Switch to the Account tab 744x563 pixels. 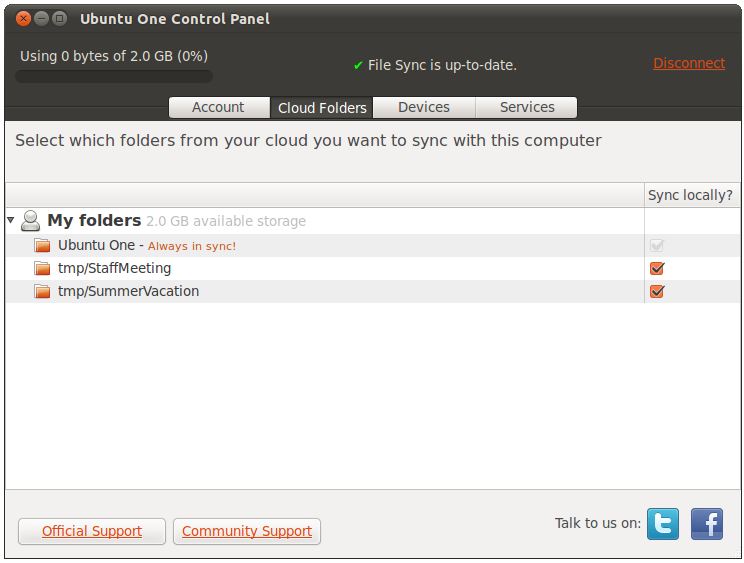[x=219, y=107]
